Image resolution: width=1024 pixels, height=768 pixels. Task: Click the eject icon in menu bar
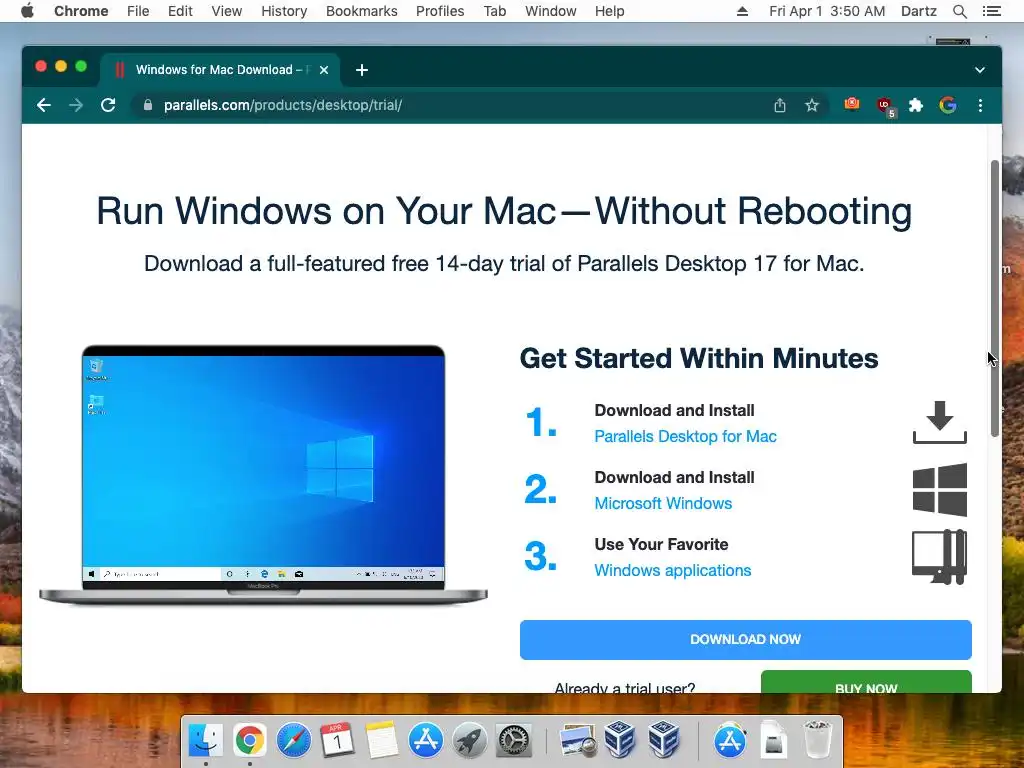(743, 11)
